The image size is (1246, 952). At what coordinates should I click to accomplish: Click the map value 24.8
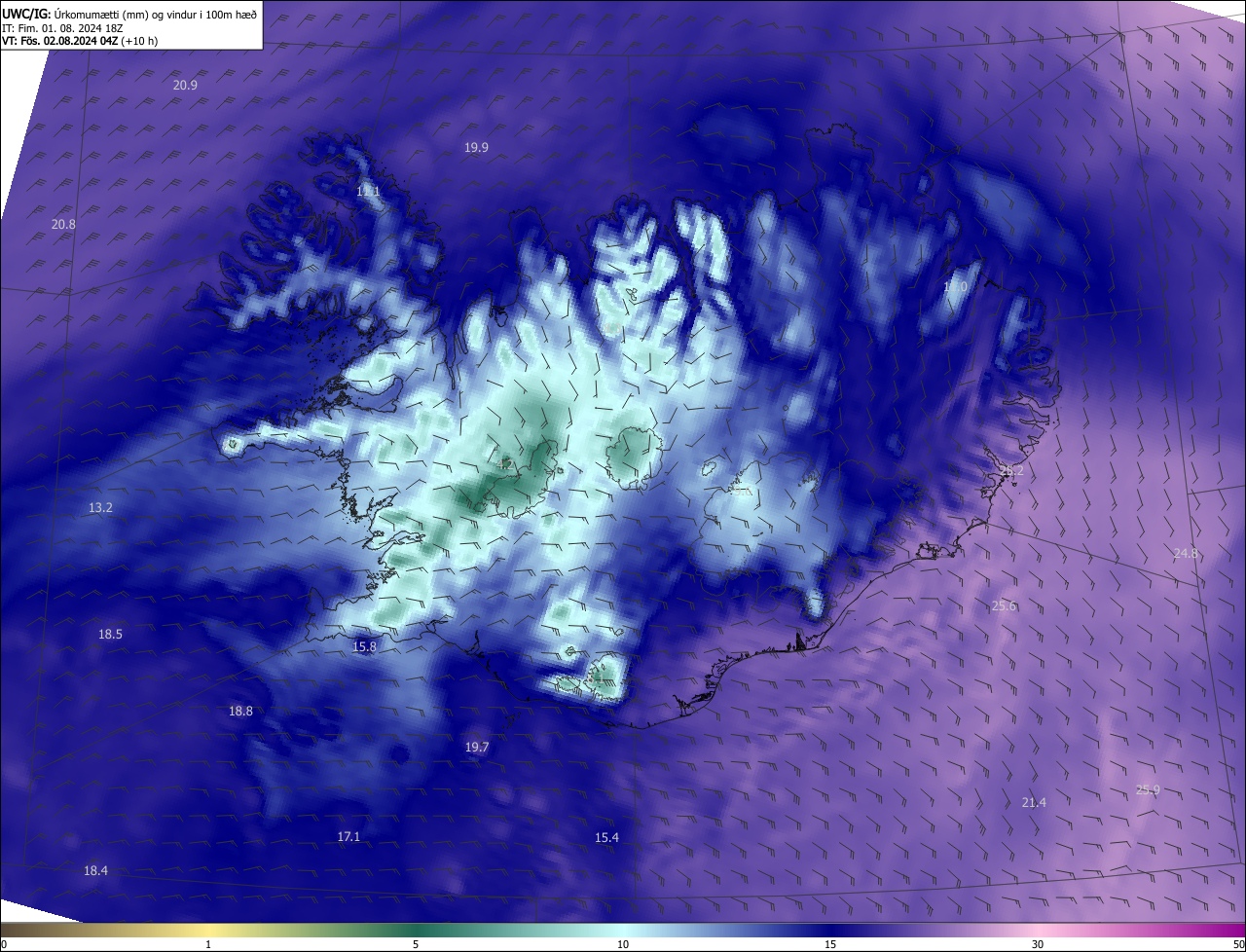tap(1186, 553)
